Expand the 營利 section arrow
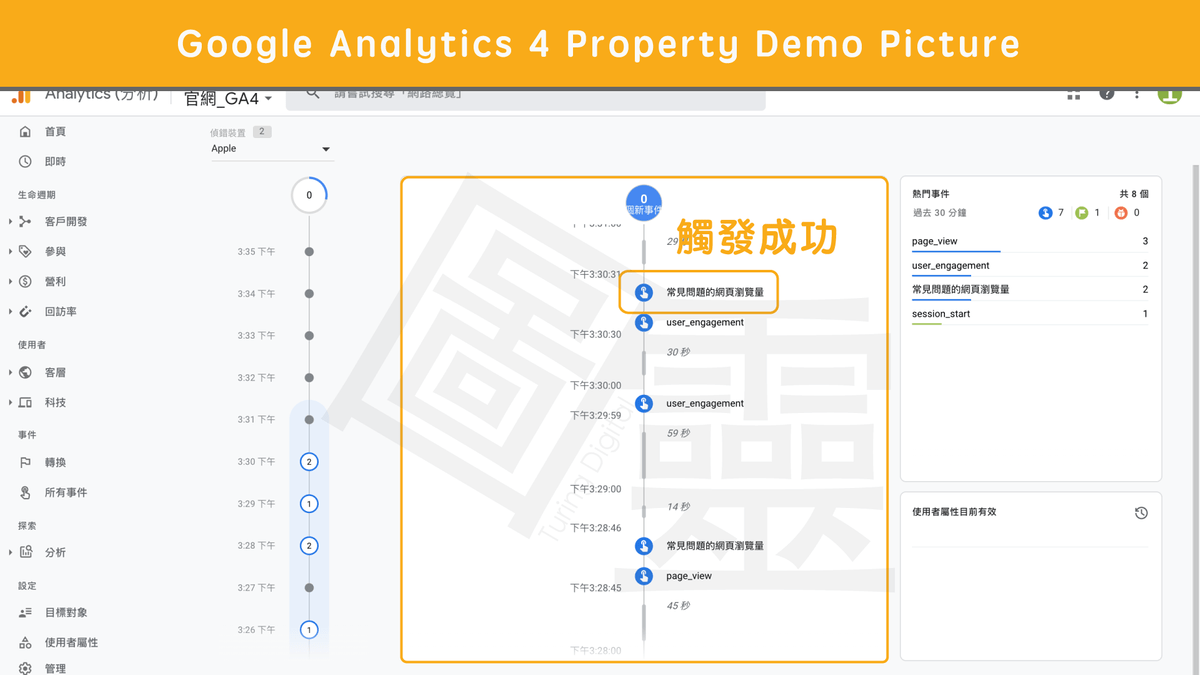Viewport: 1200px width, 675px height. [x=10, y=282]
